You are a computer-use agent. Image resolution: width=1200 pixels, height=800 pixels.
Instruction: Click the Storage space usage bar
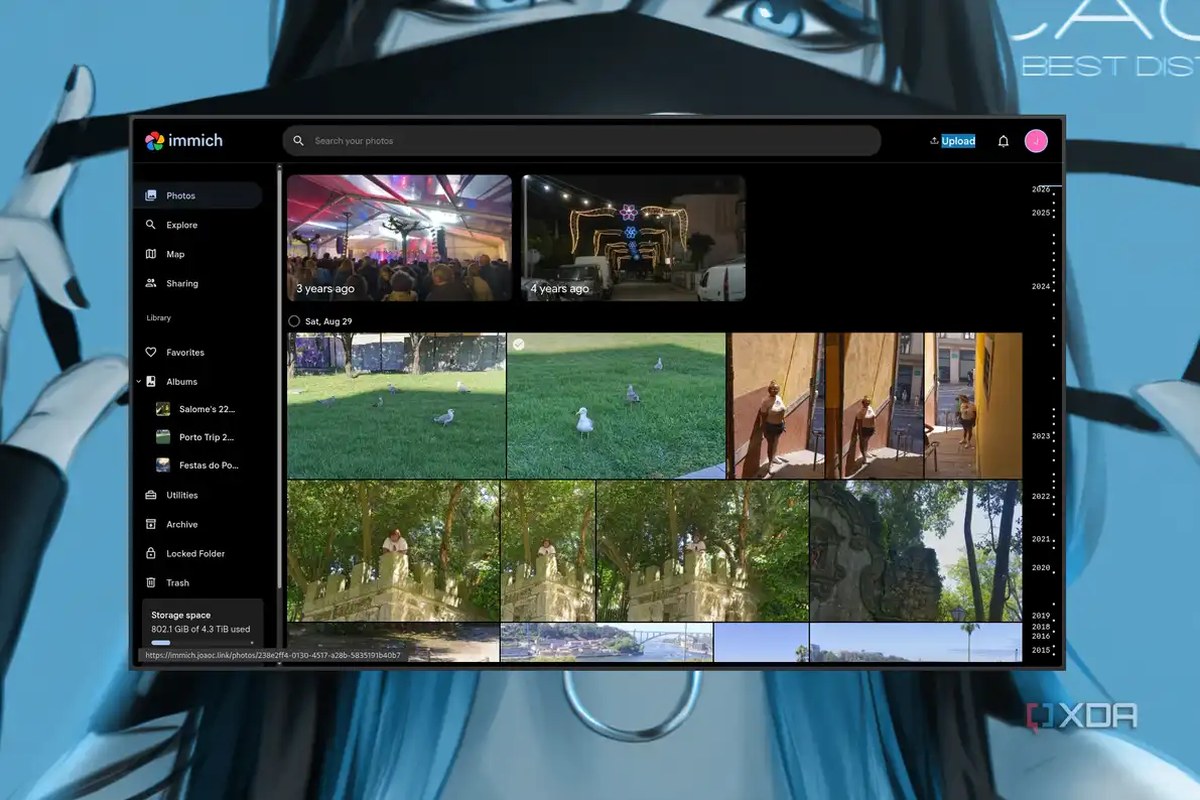(202, 643)
